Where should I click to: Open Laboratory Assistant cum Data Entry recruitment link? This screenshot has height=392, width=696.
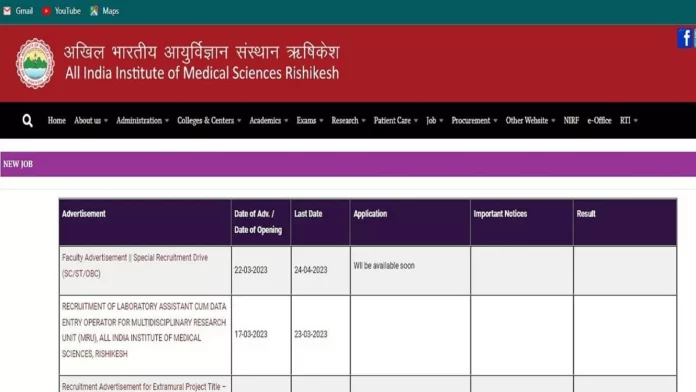(144, 330)
